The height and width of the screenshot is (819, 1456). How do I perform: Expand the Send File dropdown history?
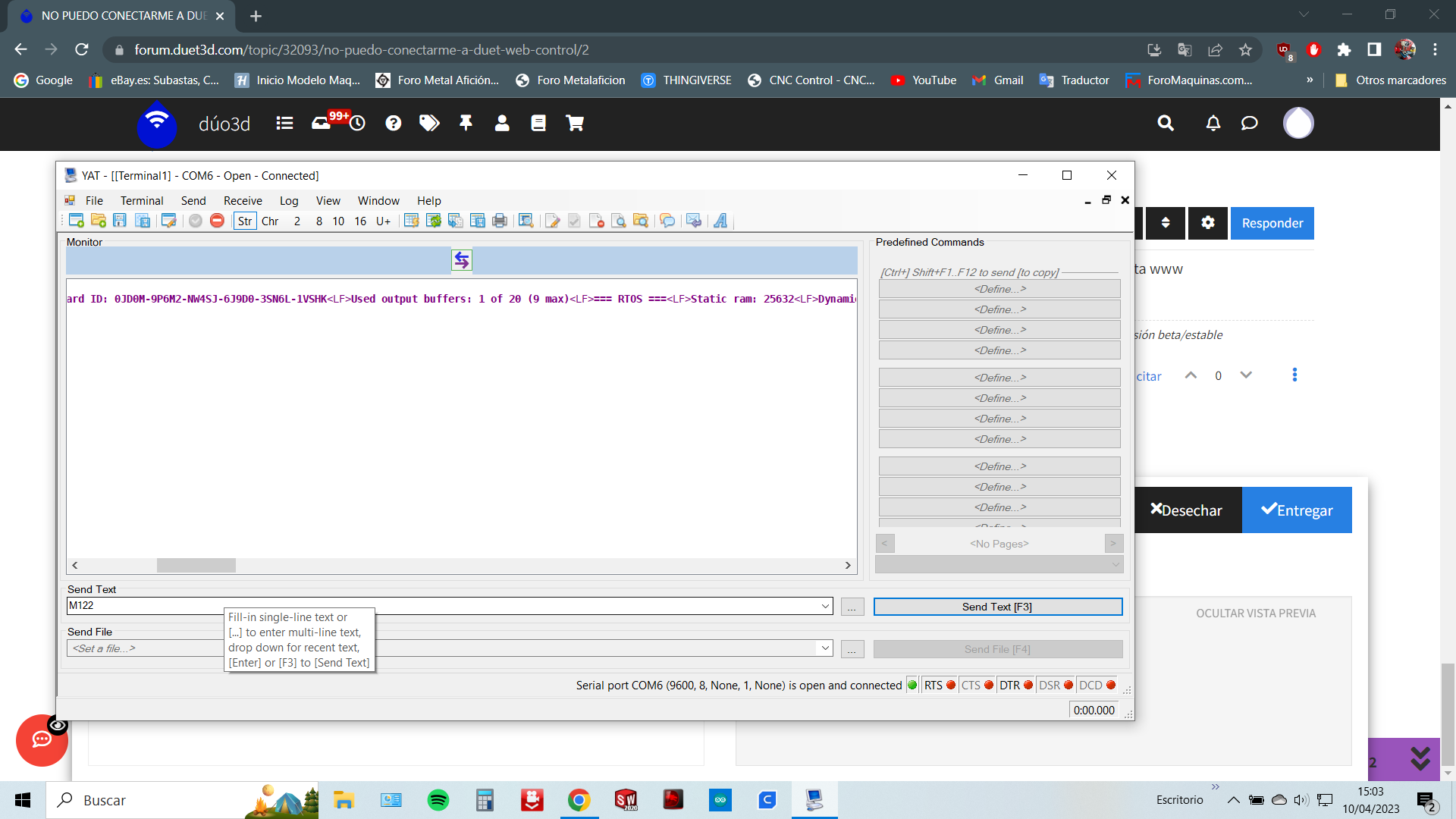tap(826, 648)
